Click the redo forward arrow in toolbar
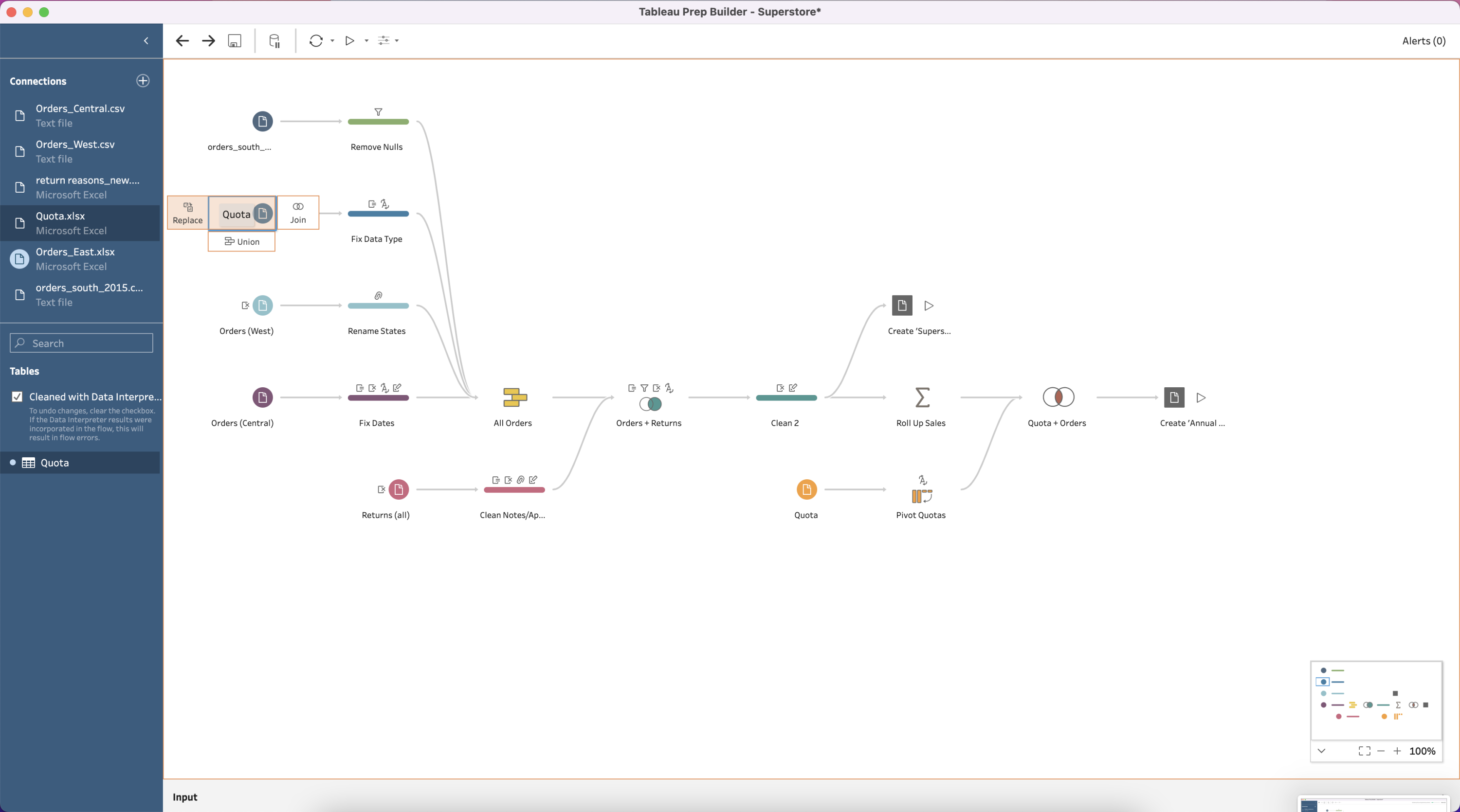Screen dimensions: 1460x812 click(209, 41)
